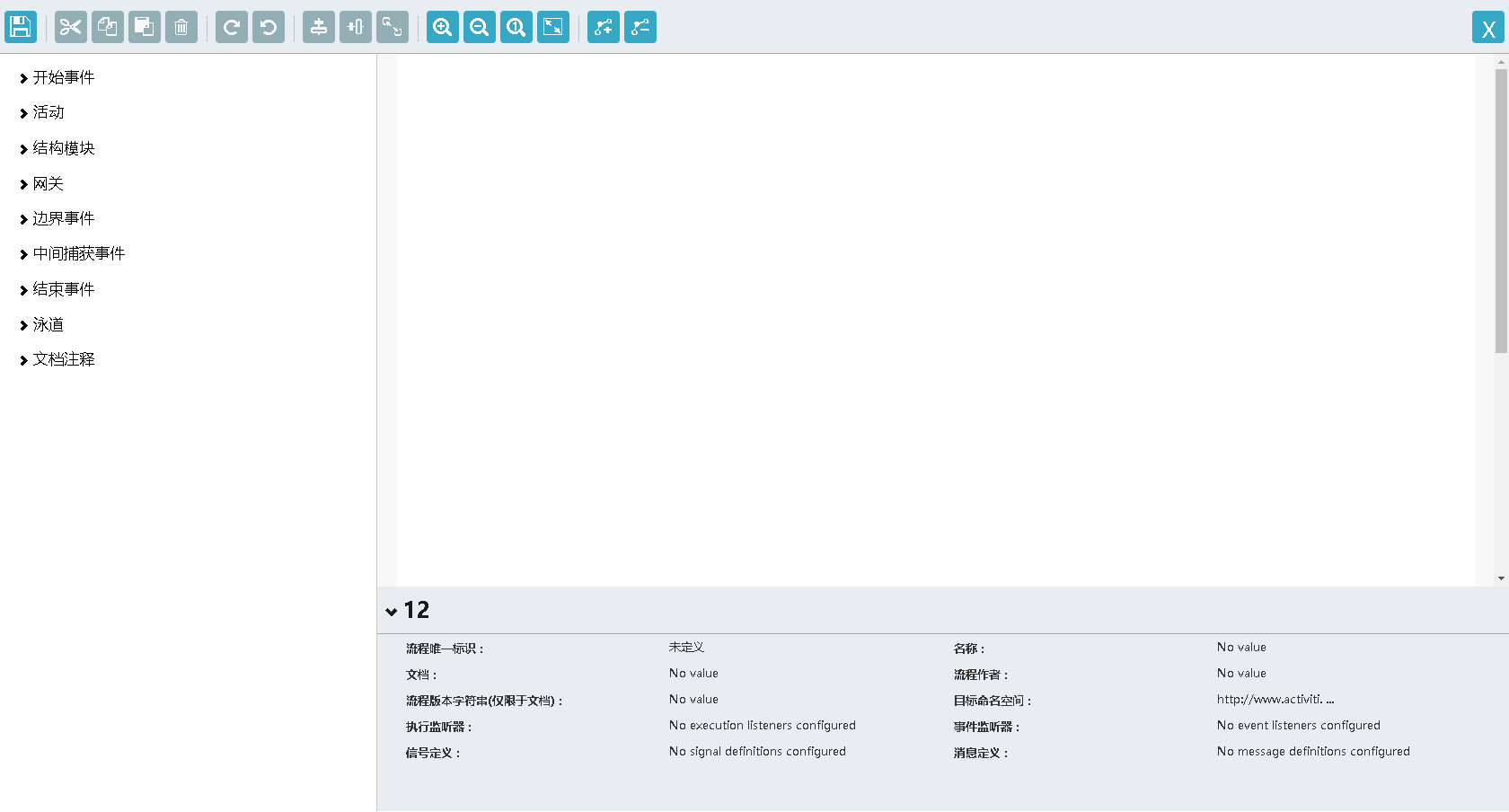Click 未定义 to set the process identifier
Viewport: 1509px width, 812px height.
[x=685, y=646]
